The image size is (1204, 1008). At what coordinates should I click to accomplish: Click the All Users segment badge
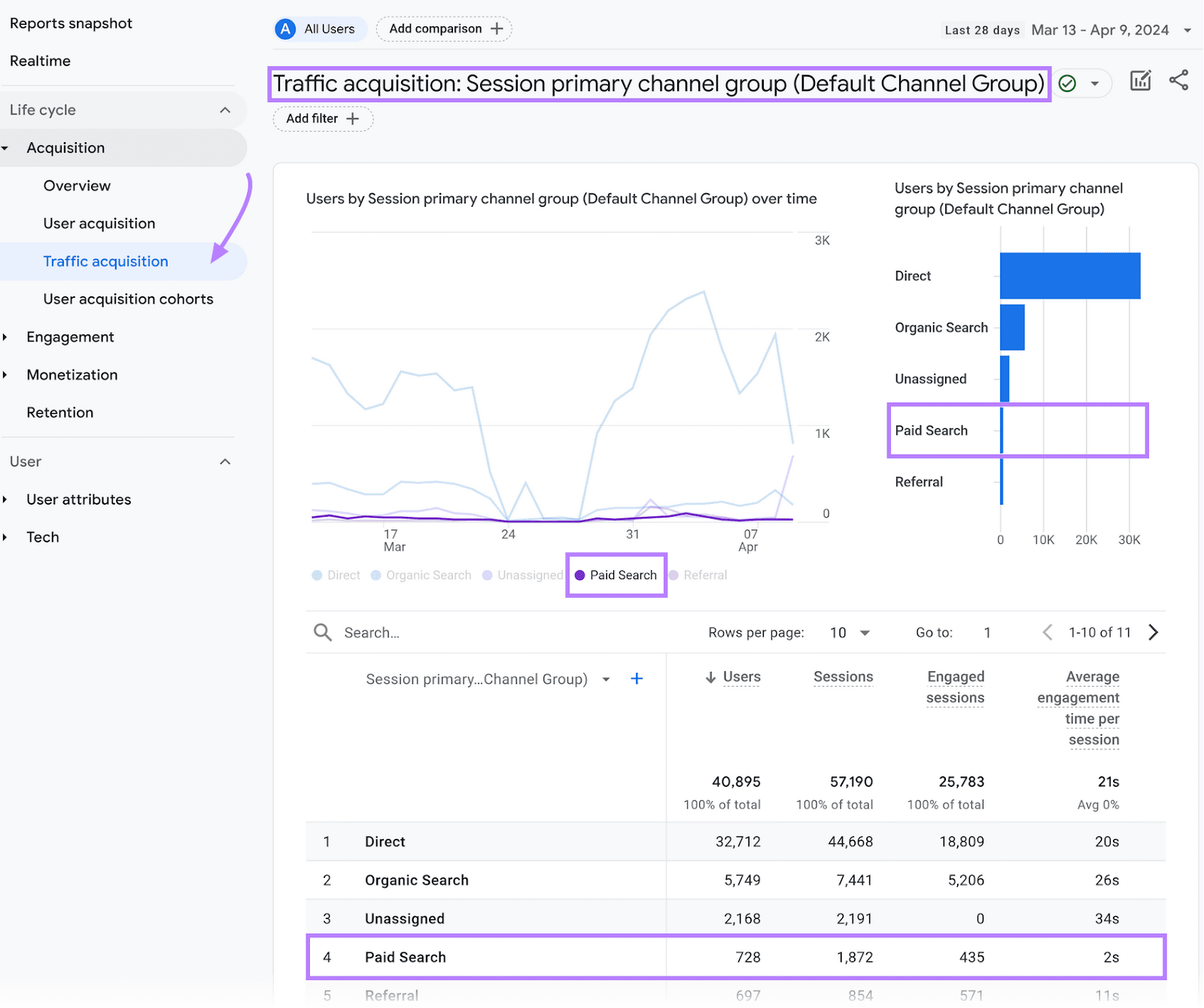point(320,29)
